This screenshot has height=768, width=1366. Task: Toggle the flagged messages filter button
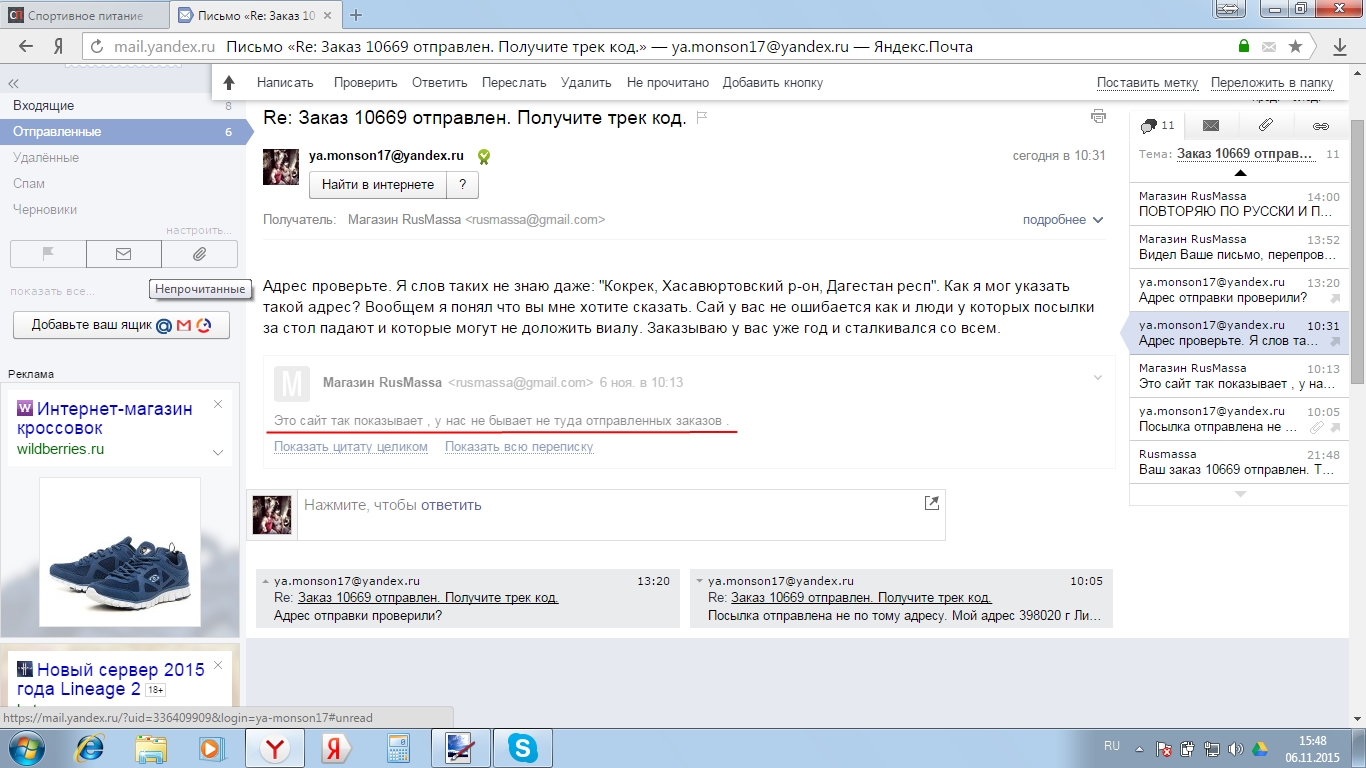tap(48, 254)
